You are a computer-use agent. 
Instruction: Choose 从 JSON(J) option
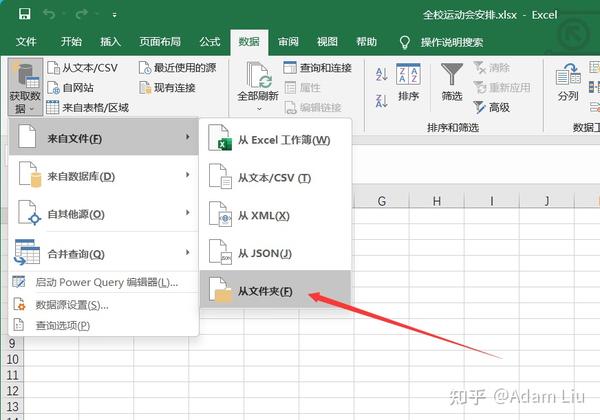pyautogui.click(x=276, y=253)
